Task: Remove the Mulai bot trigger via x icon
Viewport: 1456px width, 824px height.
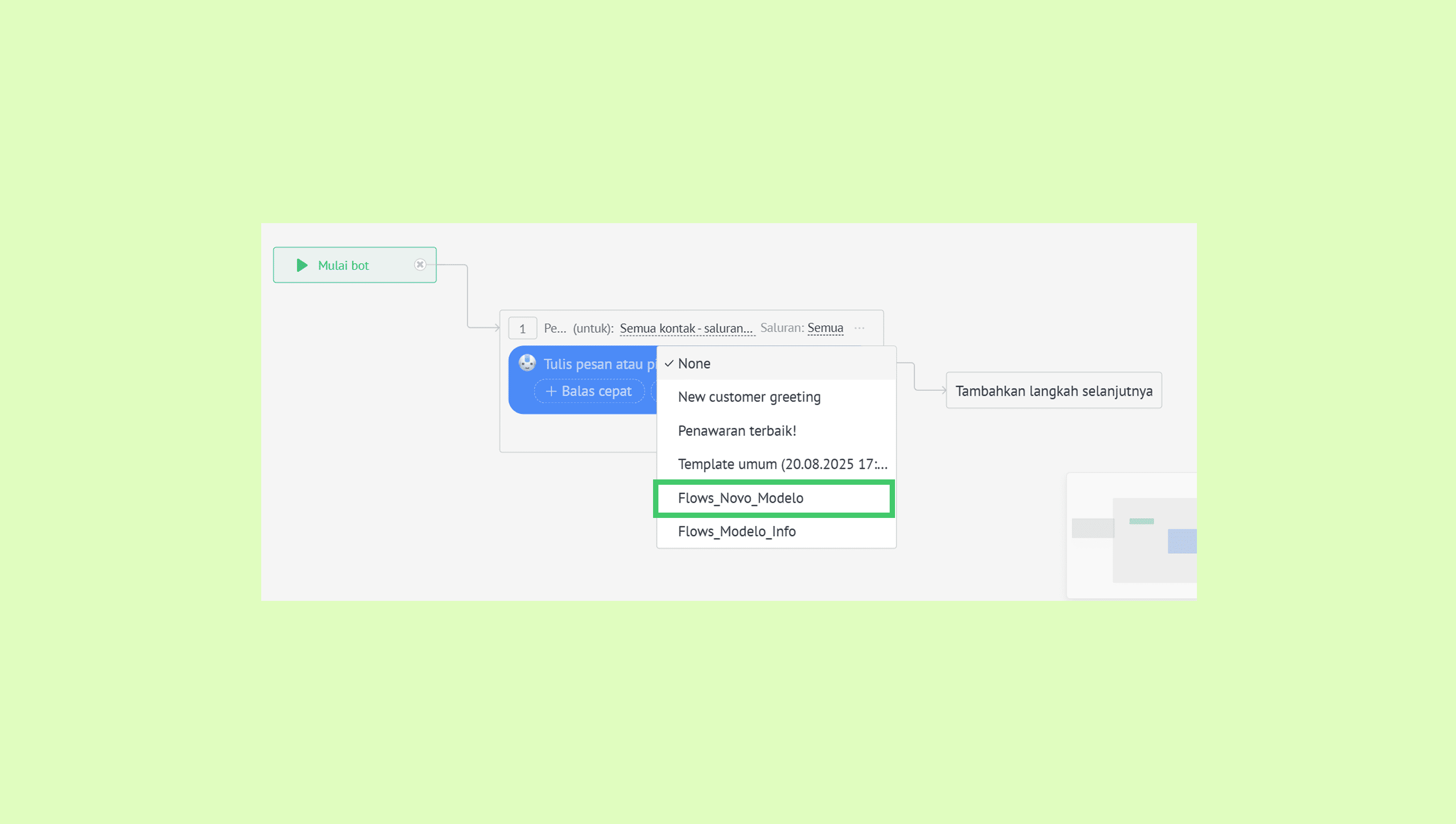Action: point(420,264)
